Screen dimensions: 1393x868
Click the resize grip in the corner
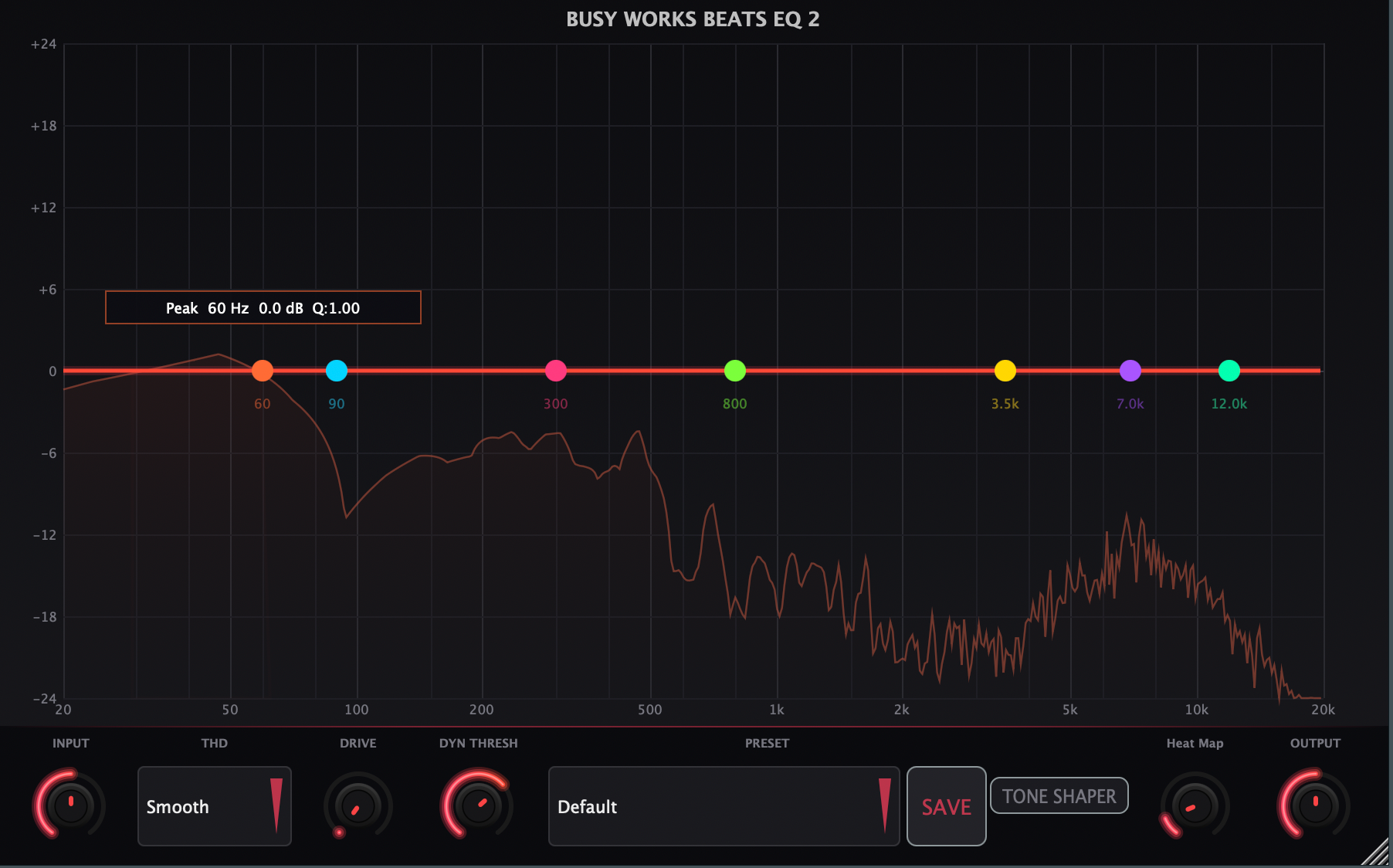click(x=1376, y=853)
